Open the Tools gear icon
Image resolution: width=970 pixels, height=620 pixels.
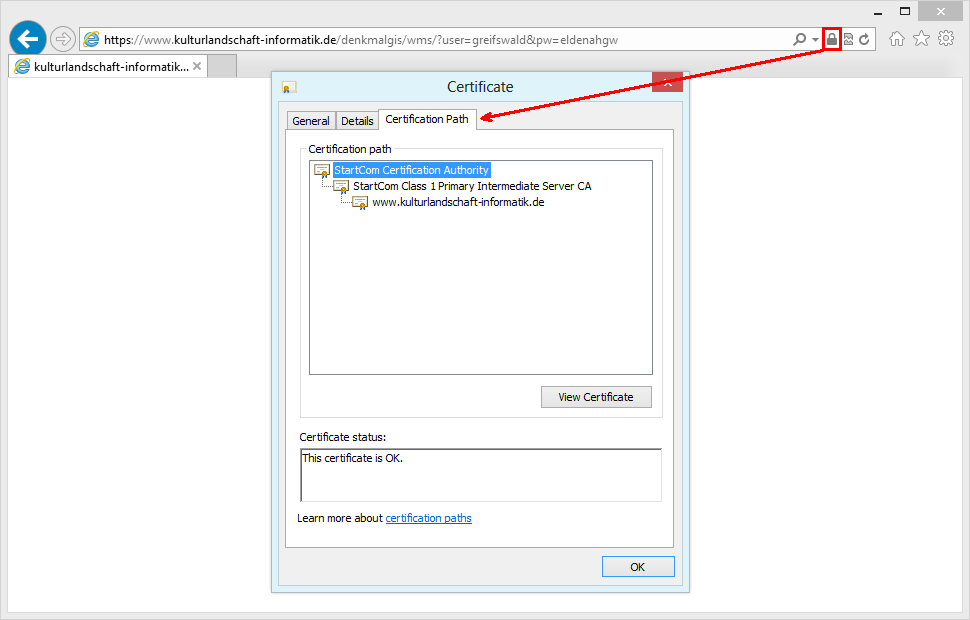point(945,37)
